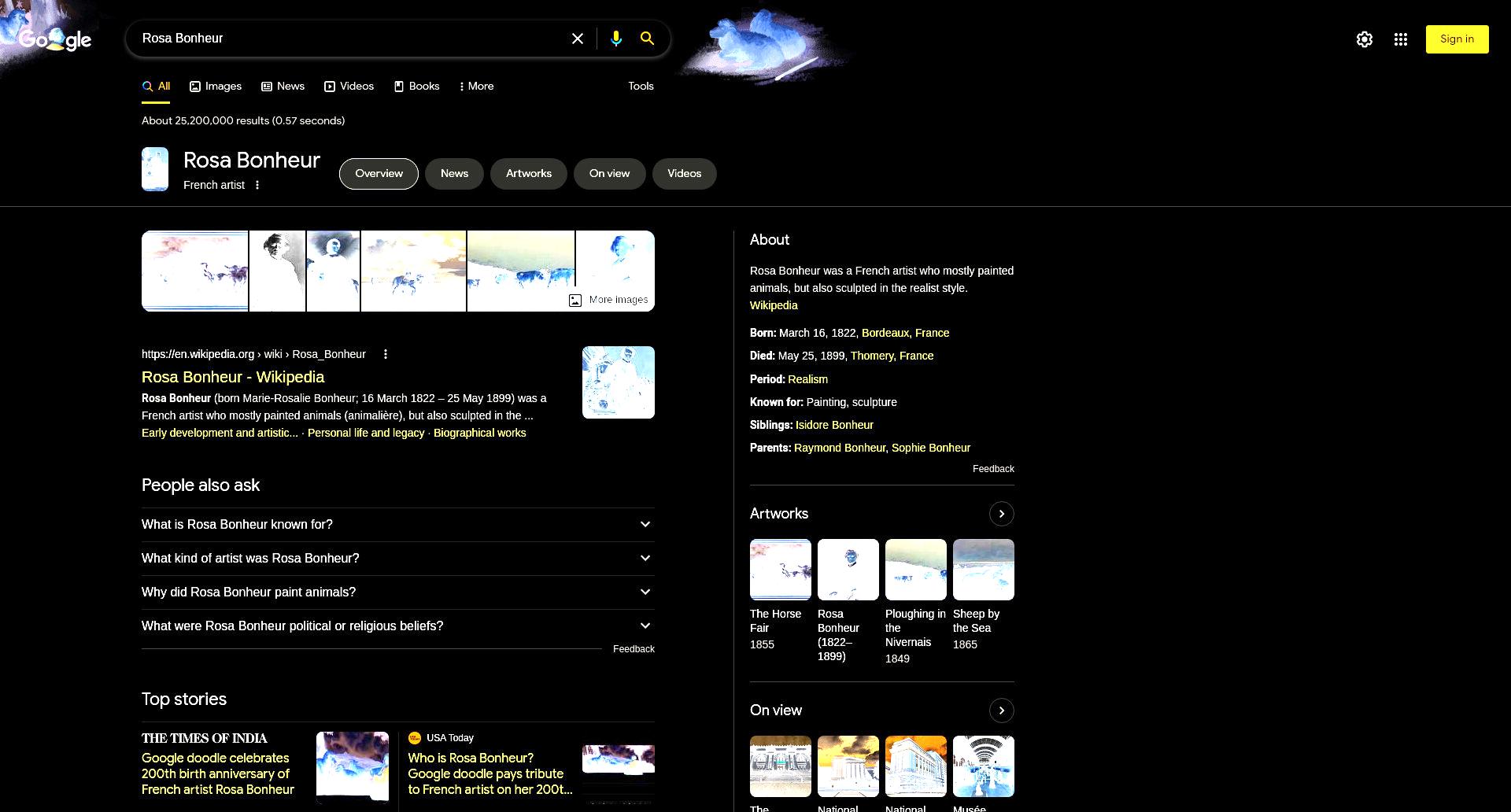This screenshot has width=1511, height=812.
Task: Expand question about political or religious beliefs
Action: point(397,626)
